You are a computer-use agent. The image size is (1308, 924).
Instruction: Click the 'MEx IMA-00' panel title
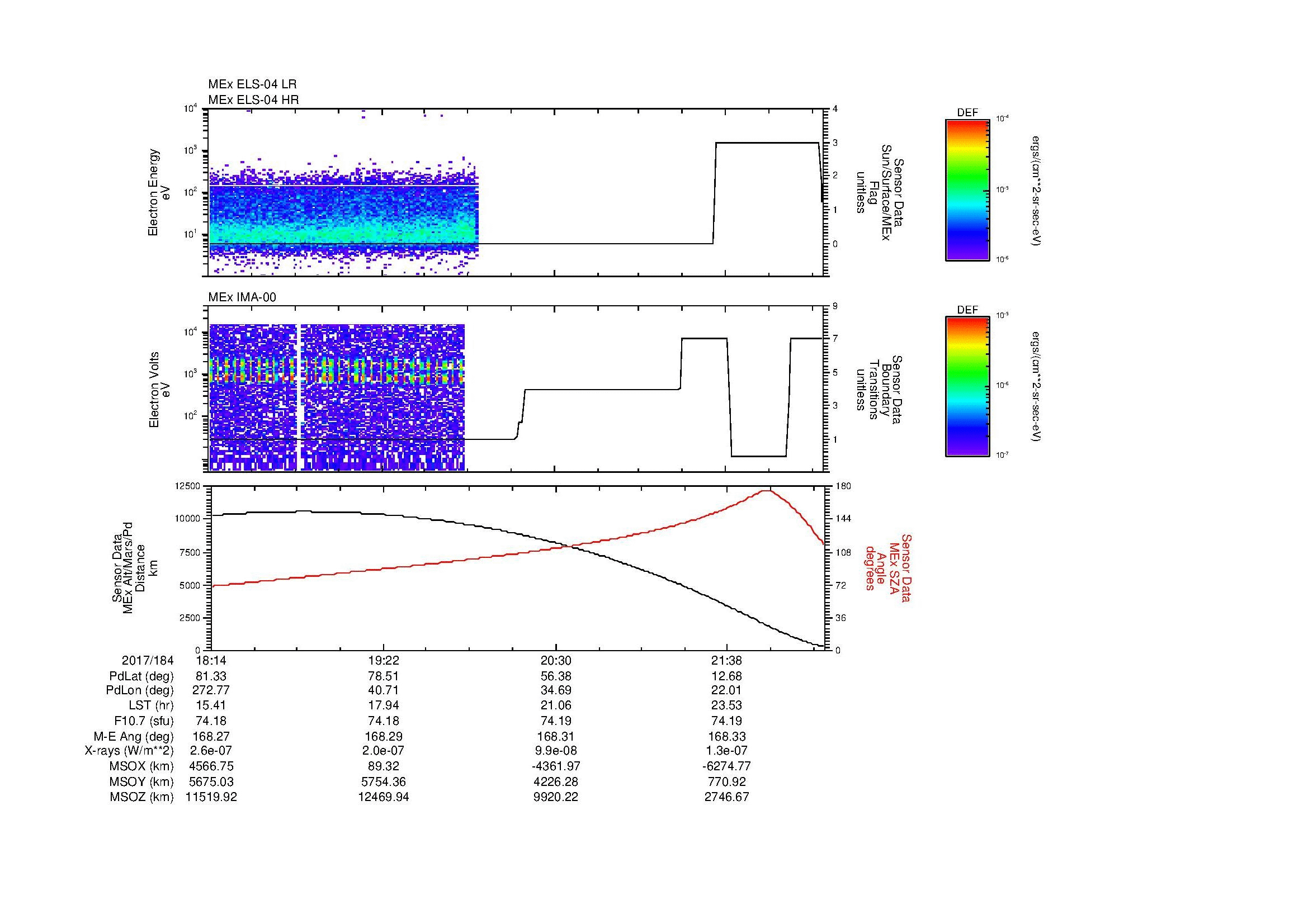[x=242, y=297]
